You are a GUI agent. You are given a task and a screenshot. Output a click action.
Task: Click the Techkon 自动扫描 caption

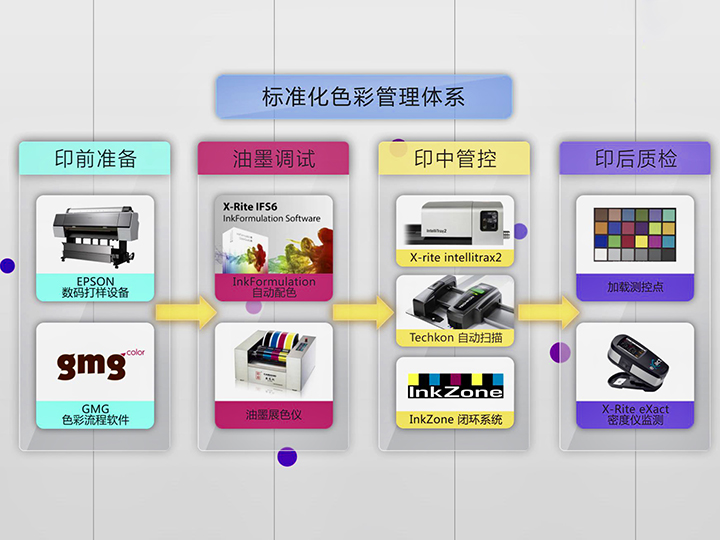455,338
